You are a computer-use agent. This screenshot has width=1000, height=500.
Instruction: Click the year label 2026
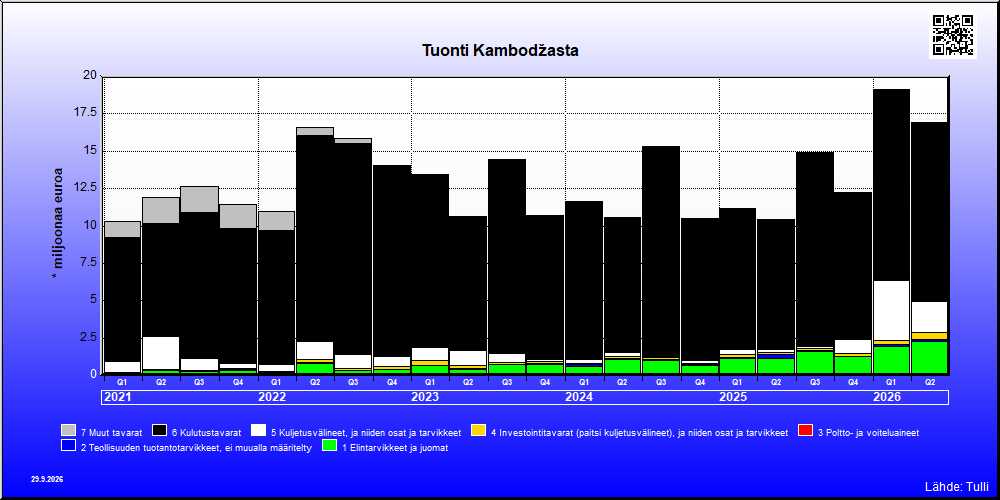[x=887, y=397]
